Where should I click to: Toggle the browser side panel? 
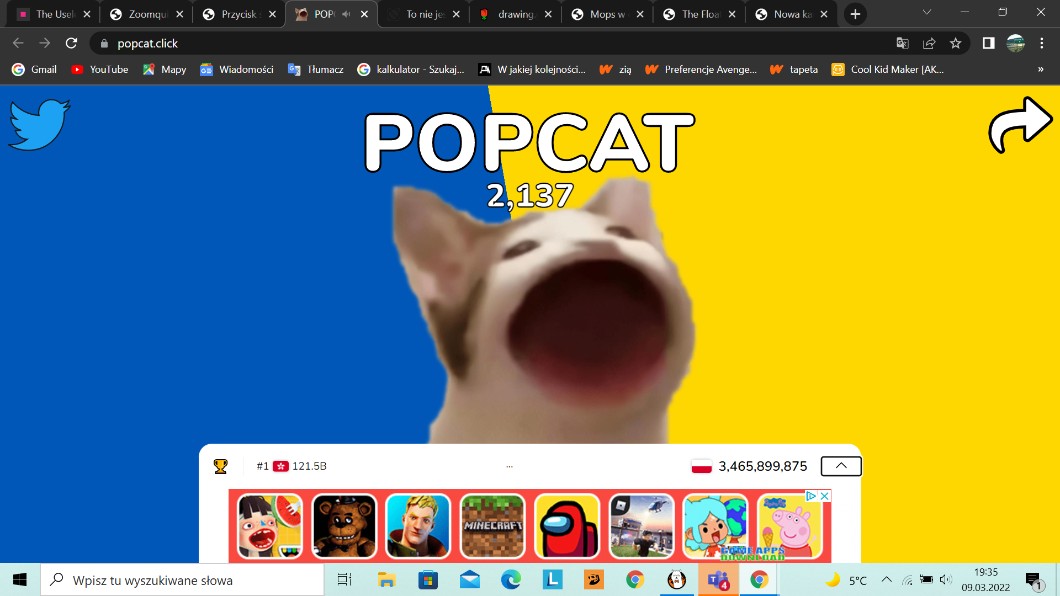(x=988, y=43)
